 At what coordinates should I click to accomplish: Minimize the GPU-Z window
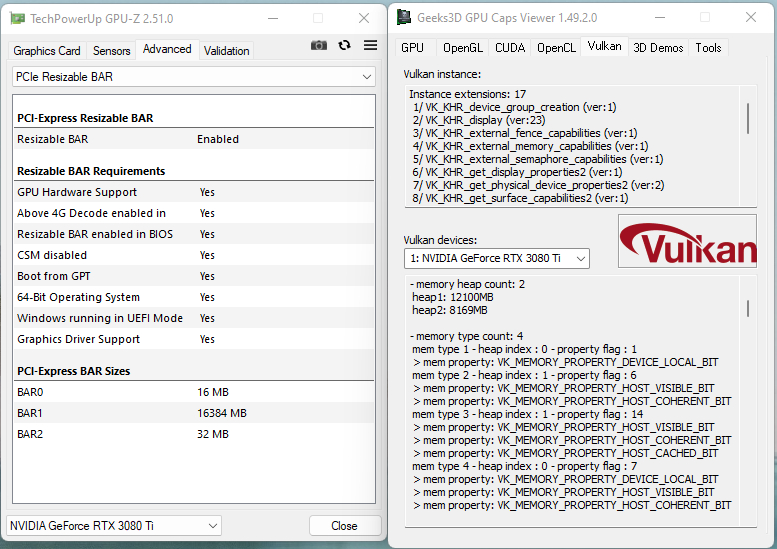pyautogui.click(x=273, y=18)
